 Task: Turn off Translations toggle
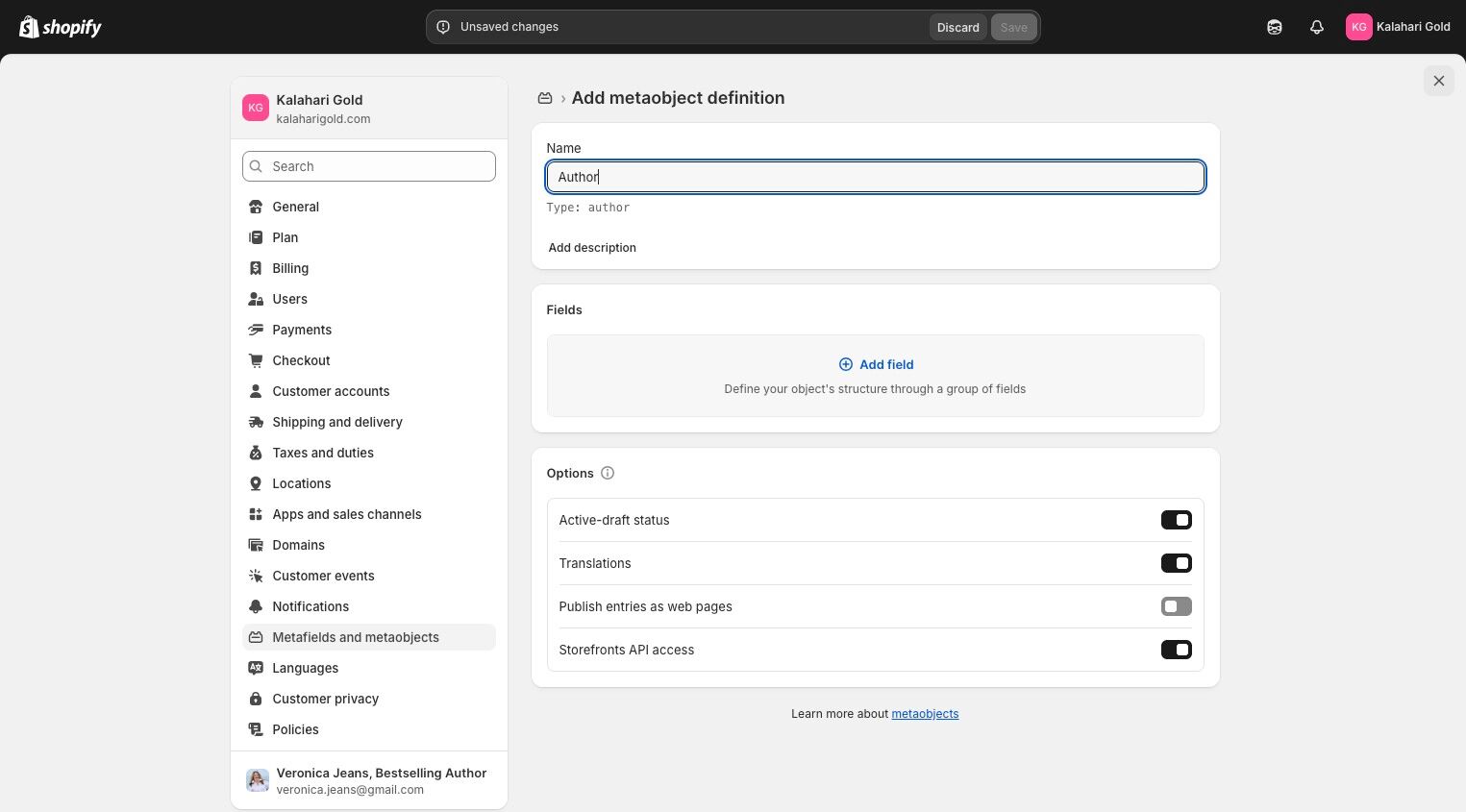click(x=1176, y=563)
